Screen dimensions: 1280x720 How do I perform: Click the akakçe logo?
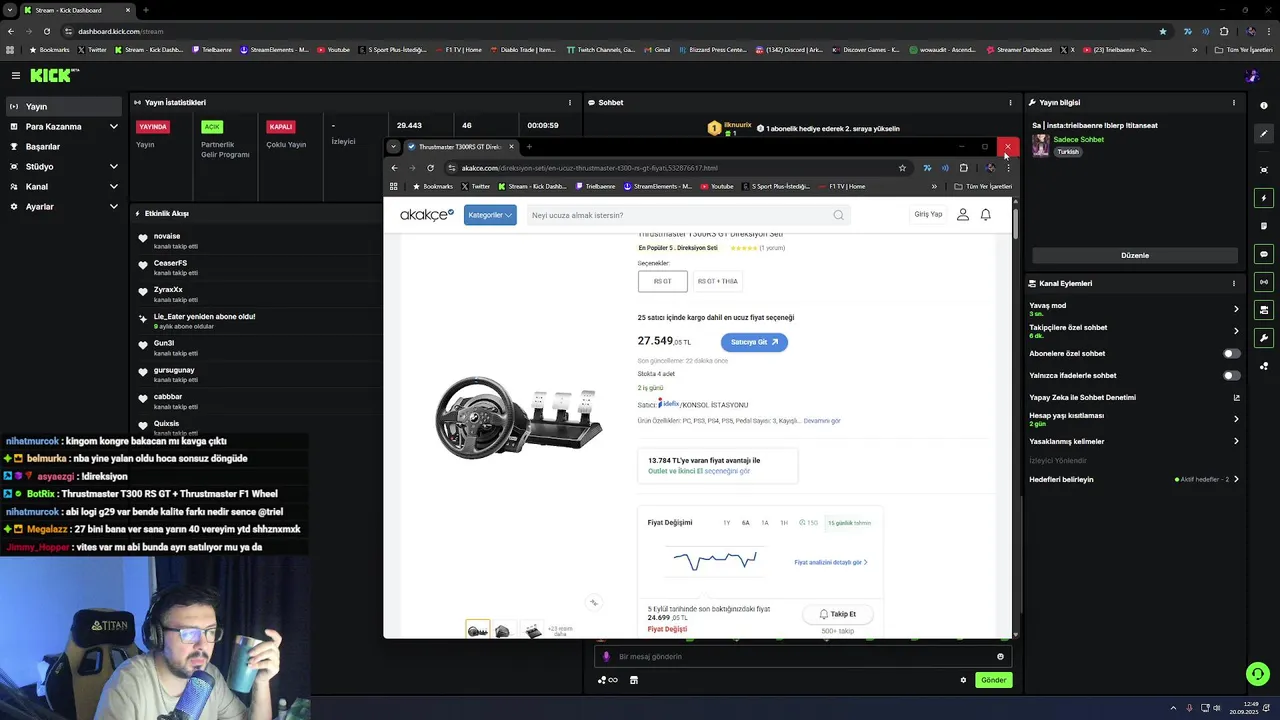tap(427, 215)
